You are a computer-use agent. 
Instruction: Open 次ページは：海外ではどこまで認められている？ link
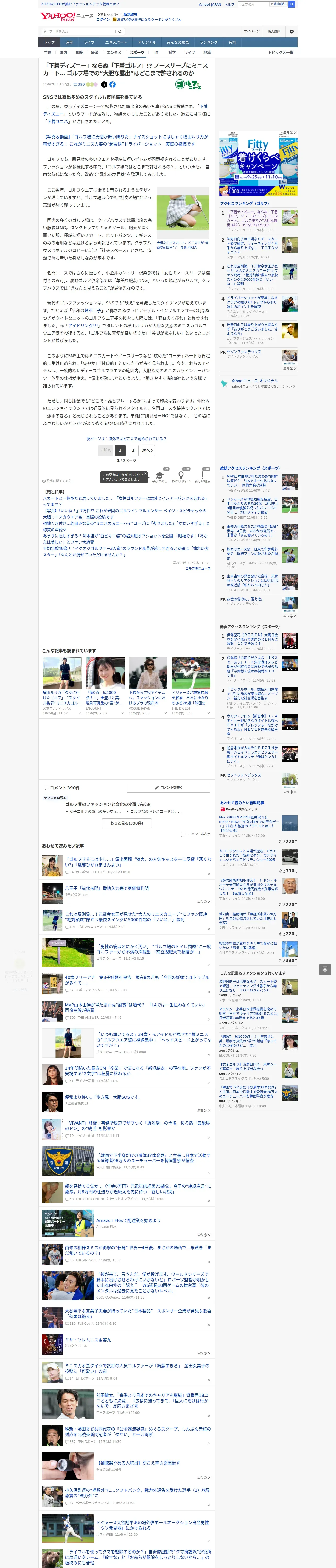126,438
